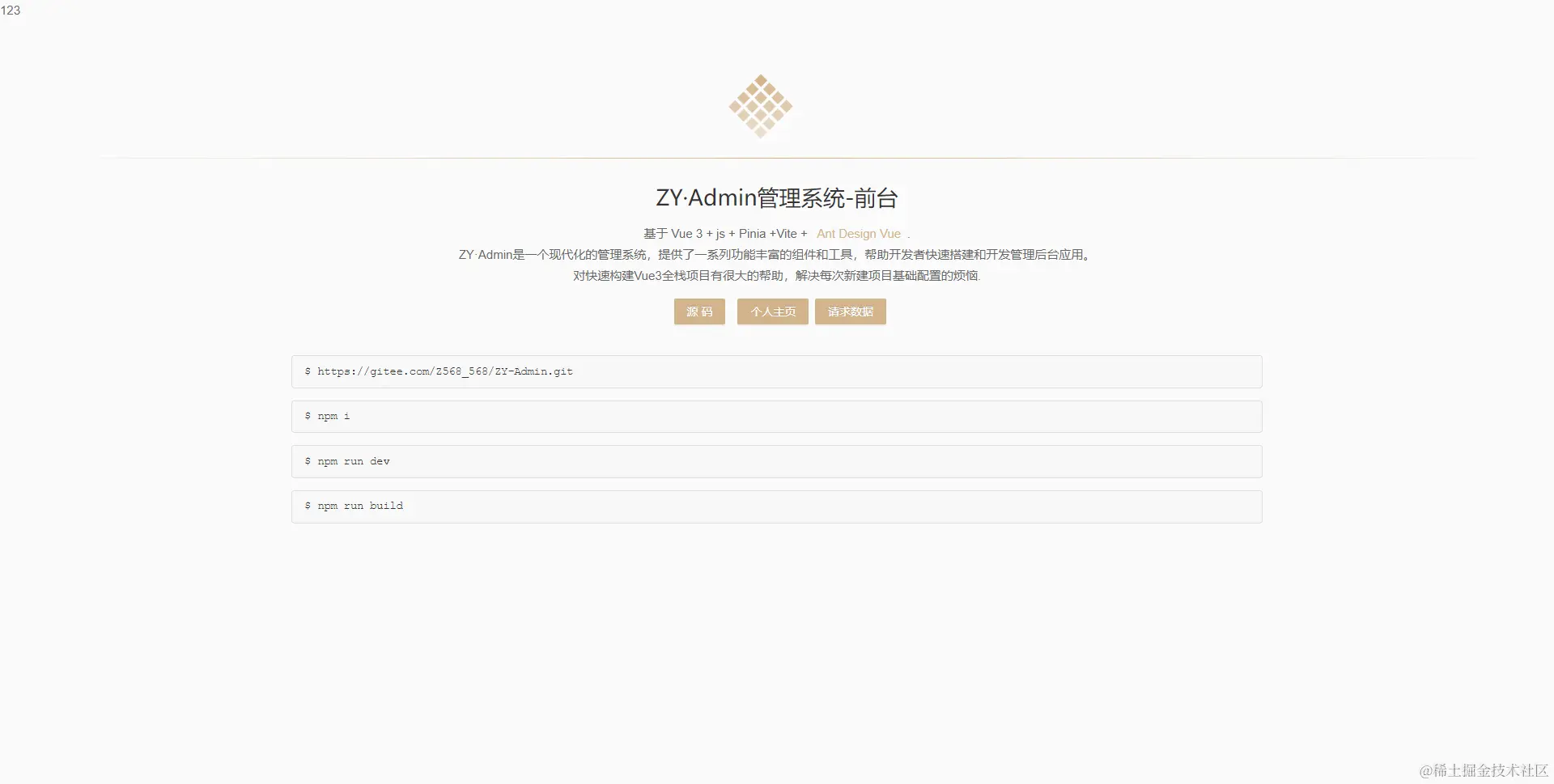The height and width of the screenshot is (784, 1554).
Task: Open the 源码 source code page
Action: click(699, 311)
